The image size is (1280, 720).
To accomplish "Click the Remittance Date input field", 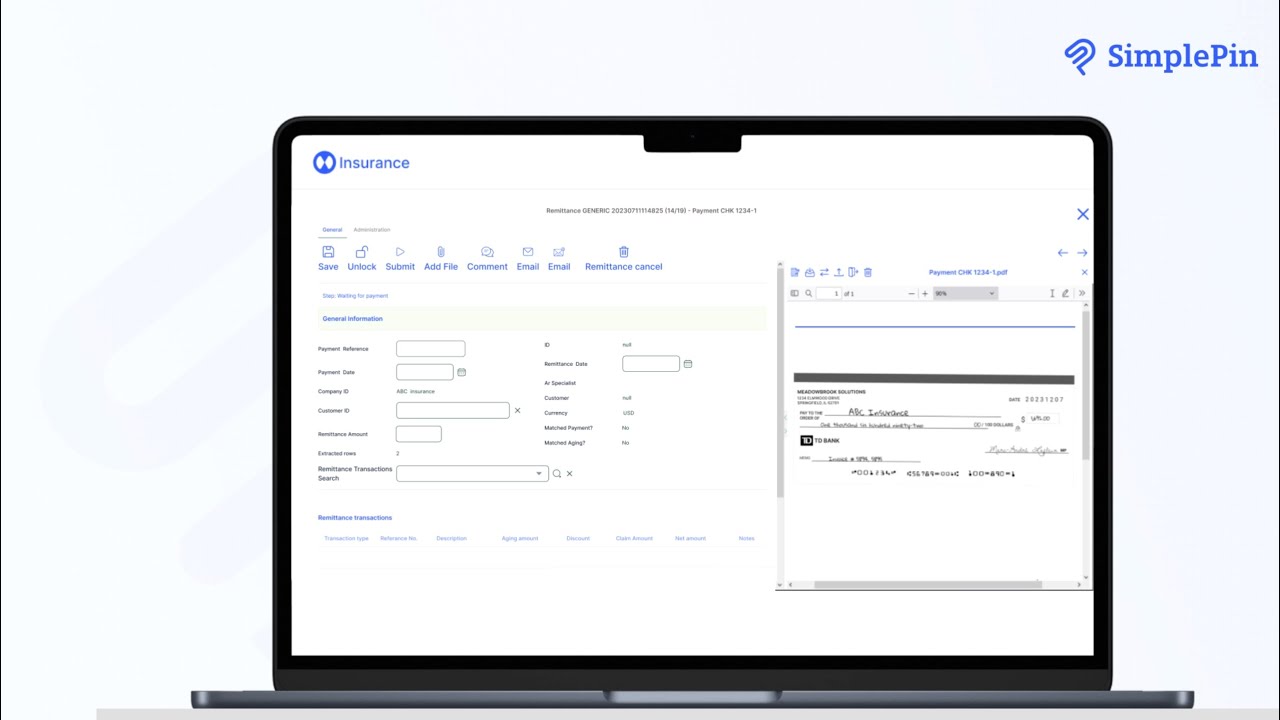I will (651, 364).
